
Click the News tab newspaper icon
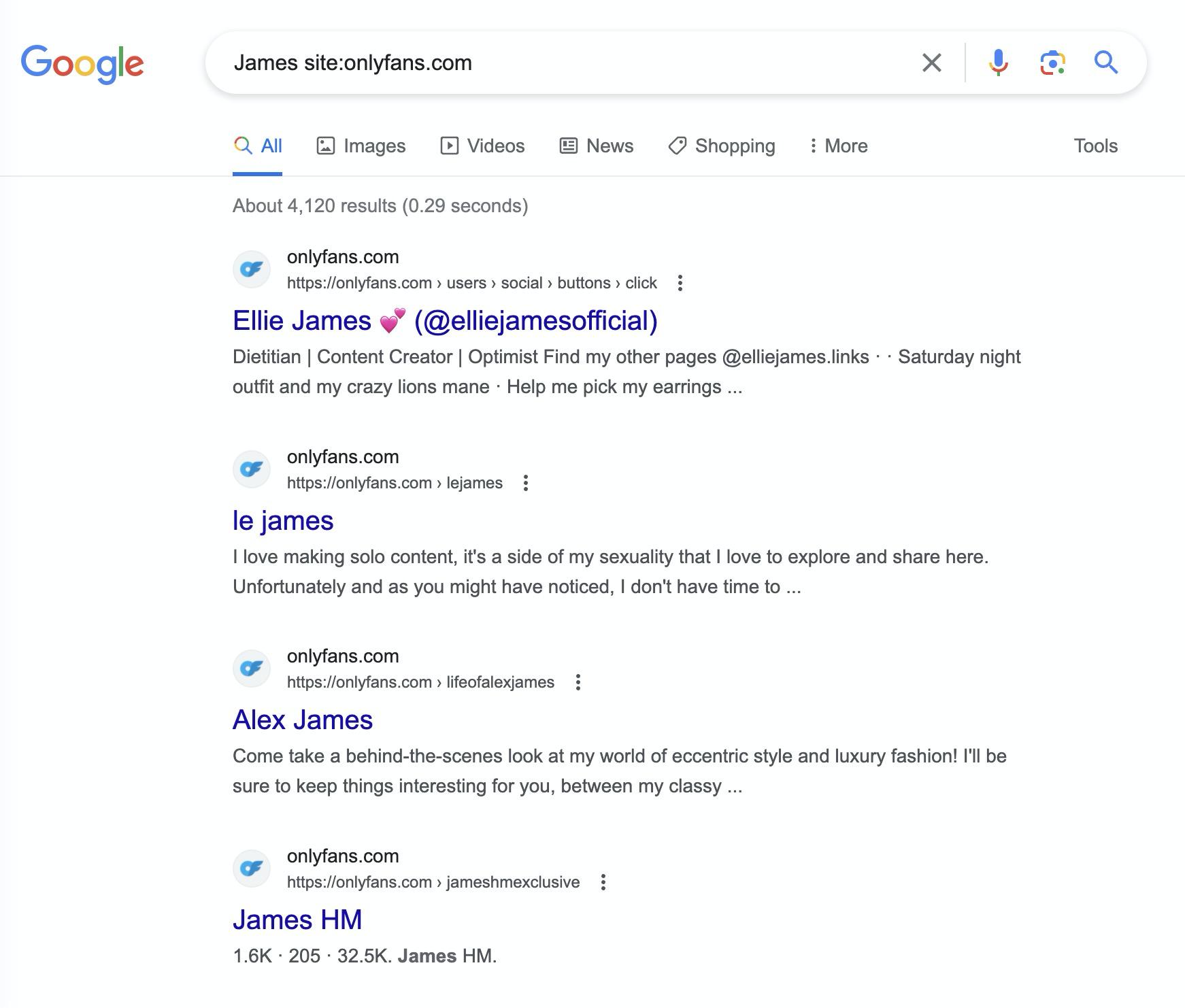point(568,146)
